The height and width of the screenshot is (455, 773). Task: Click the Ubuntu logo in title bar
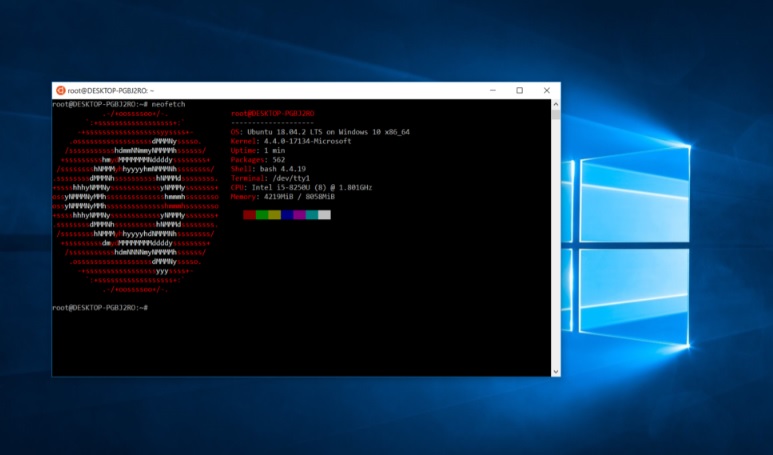tap(61, 91)
